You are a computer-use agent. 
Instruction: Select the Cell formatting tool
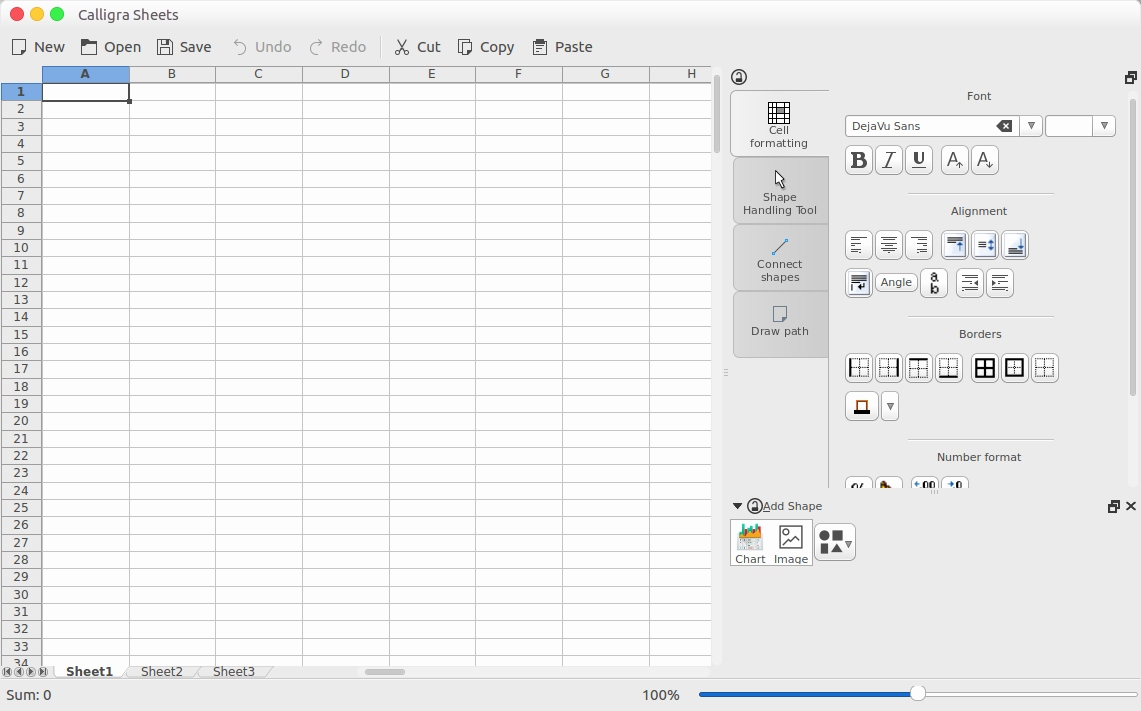779,122
